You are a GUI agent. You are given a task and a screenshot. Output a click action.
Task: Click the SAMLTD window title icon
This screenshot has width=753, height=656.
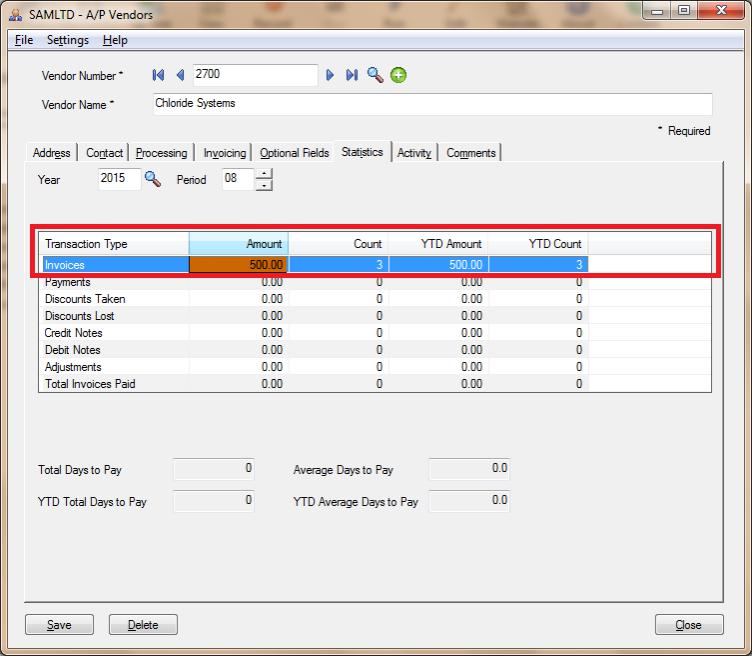tap(15, 14)
